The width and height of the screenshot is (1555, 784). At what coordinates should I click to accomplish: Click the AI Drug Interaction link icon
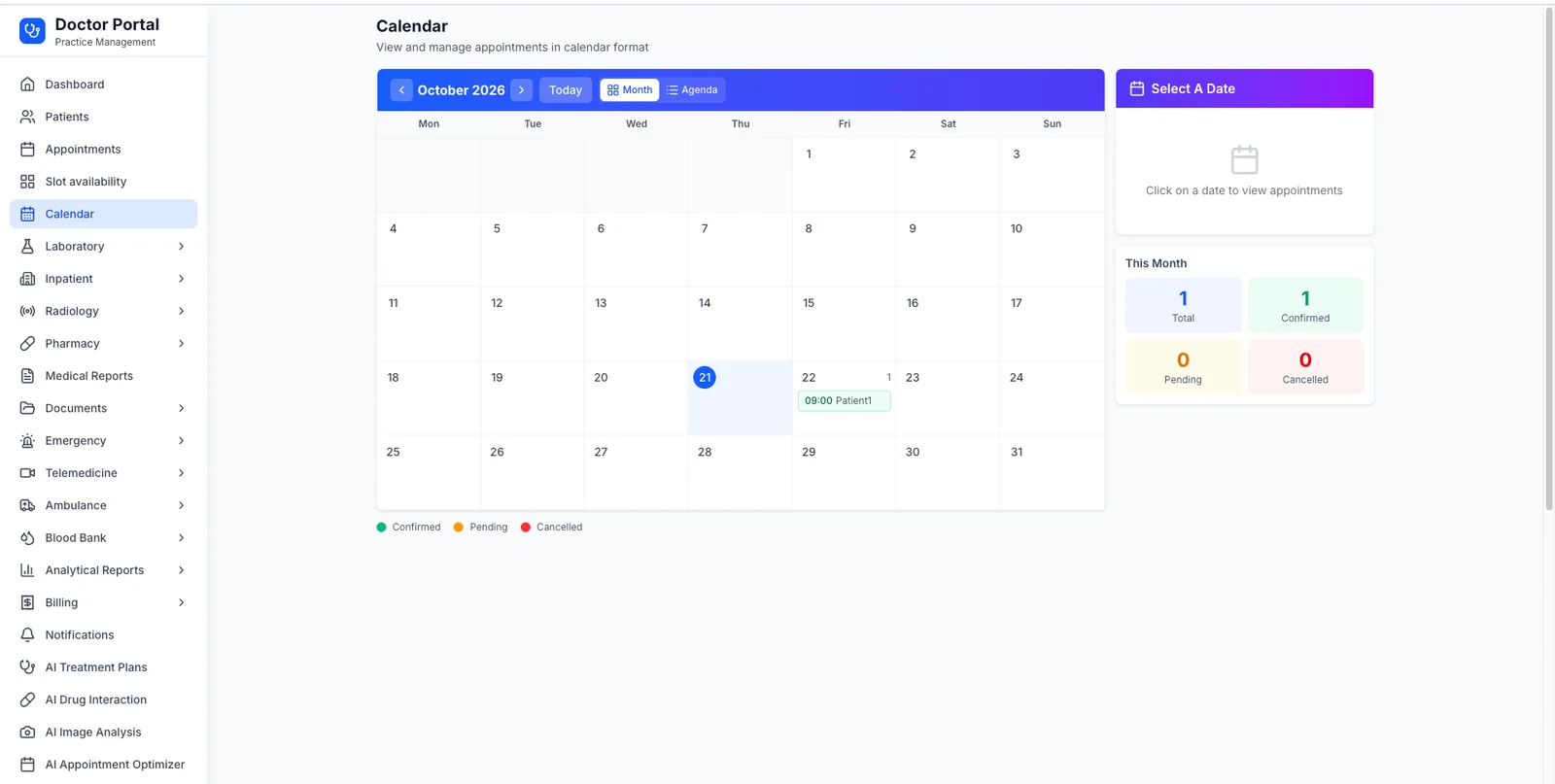[x=27, y=699]
